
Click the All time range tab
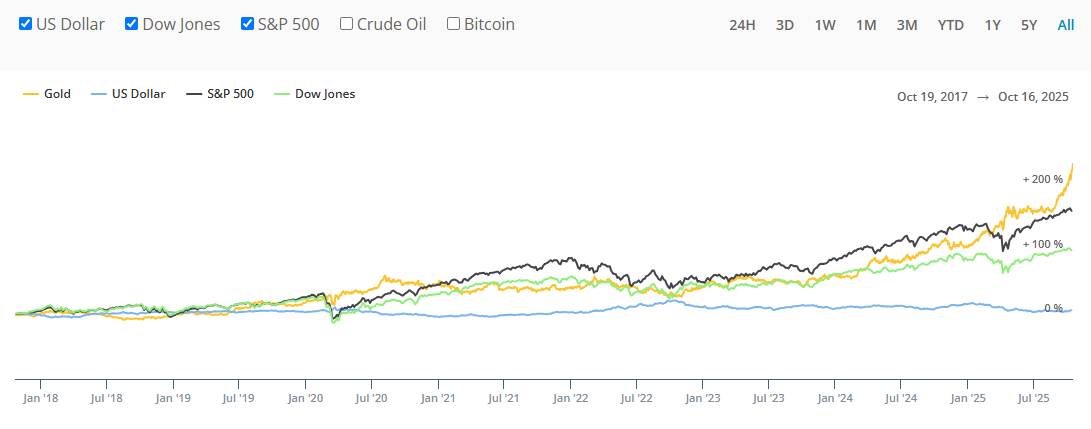(x=1066, y=25)
